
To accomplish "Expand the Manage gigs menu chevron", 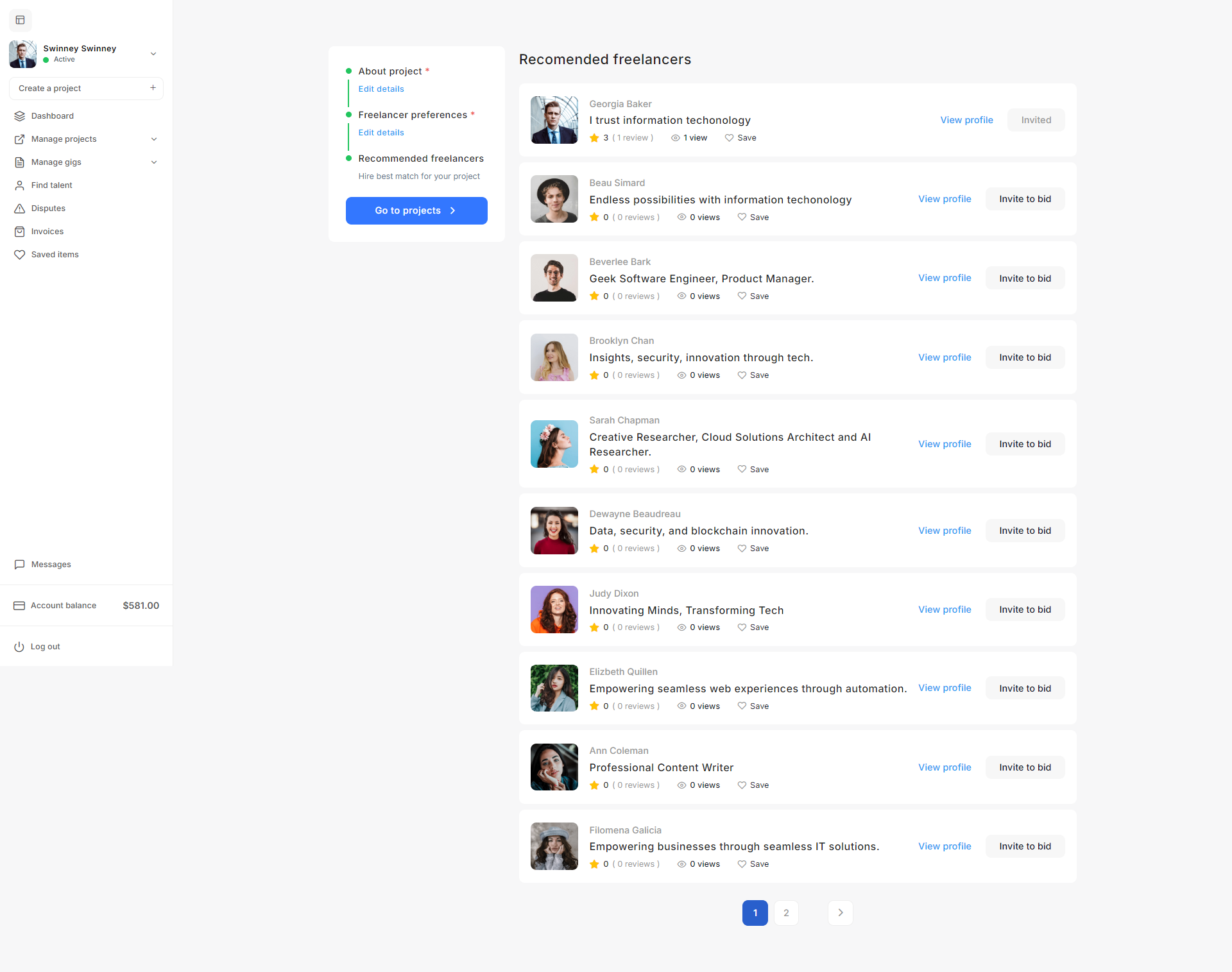I will pos(154,162).
